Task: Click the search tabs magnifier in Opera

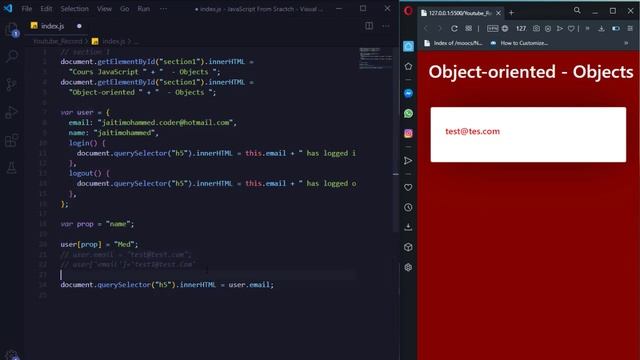Action: click(577, 11)
